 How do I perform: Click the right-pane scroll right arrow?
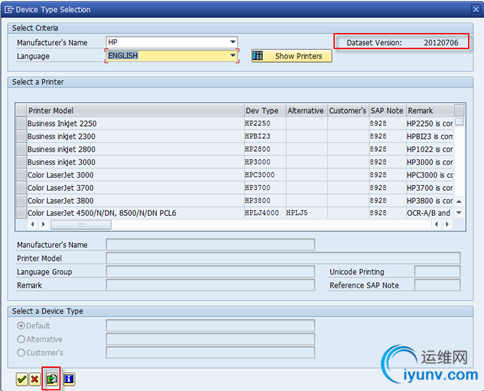[x=447, y=224]
